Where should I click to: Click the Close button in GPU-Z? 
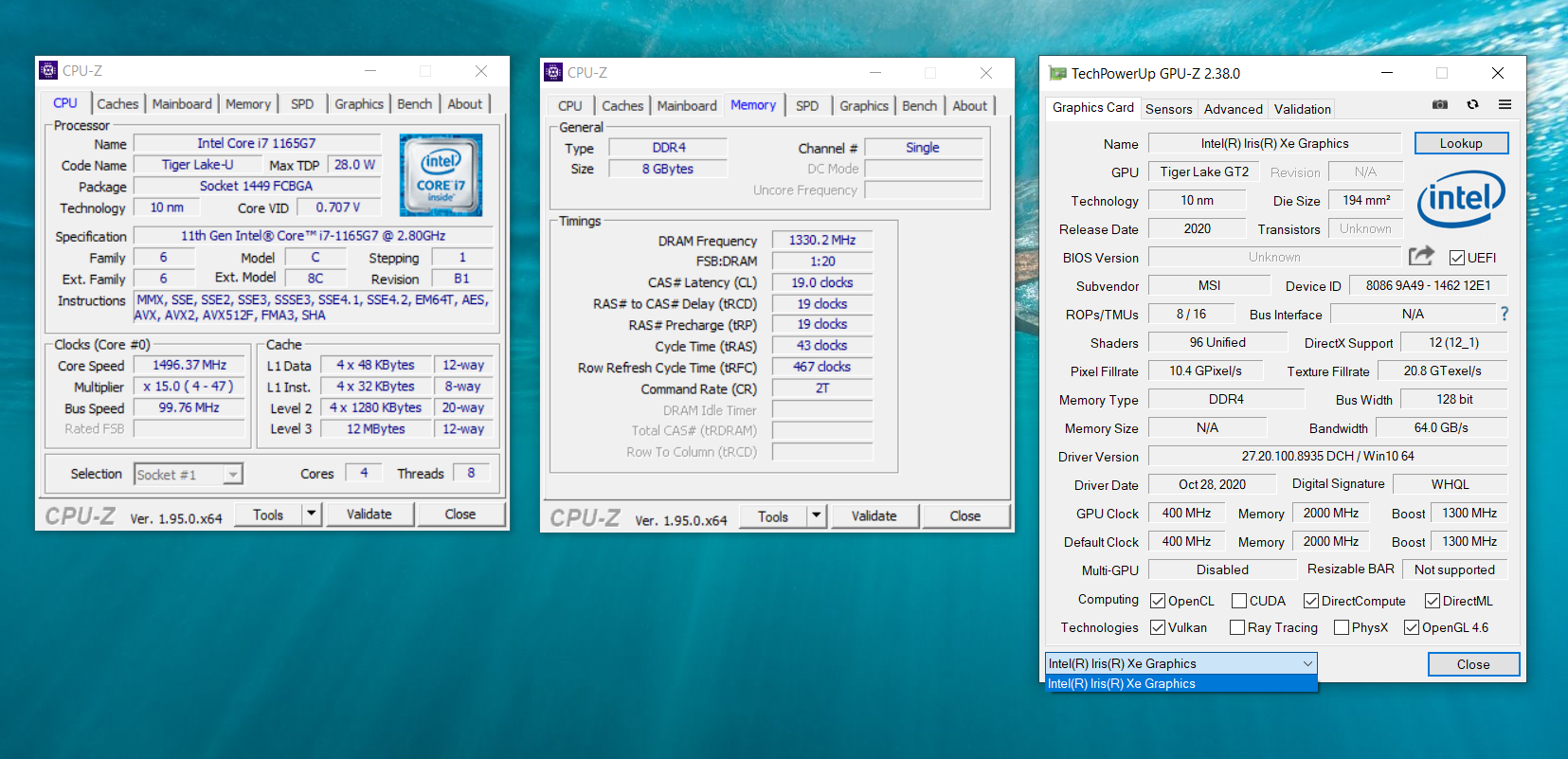[1473, 664]
